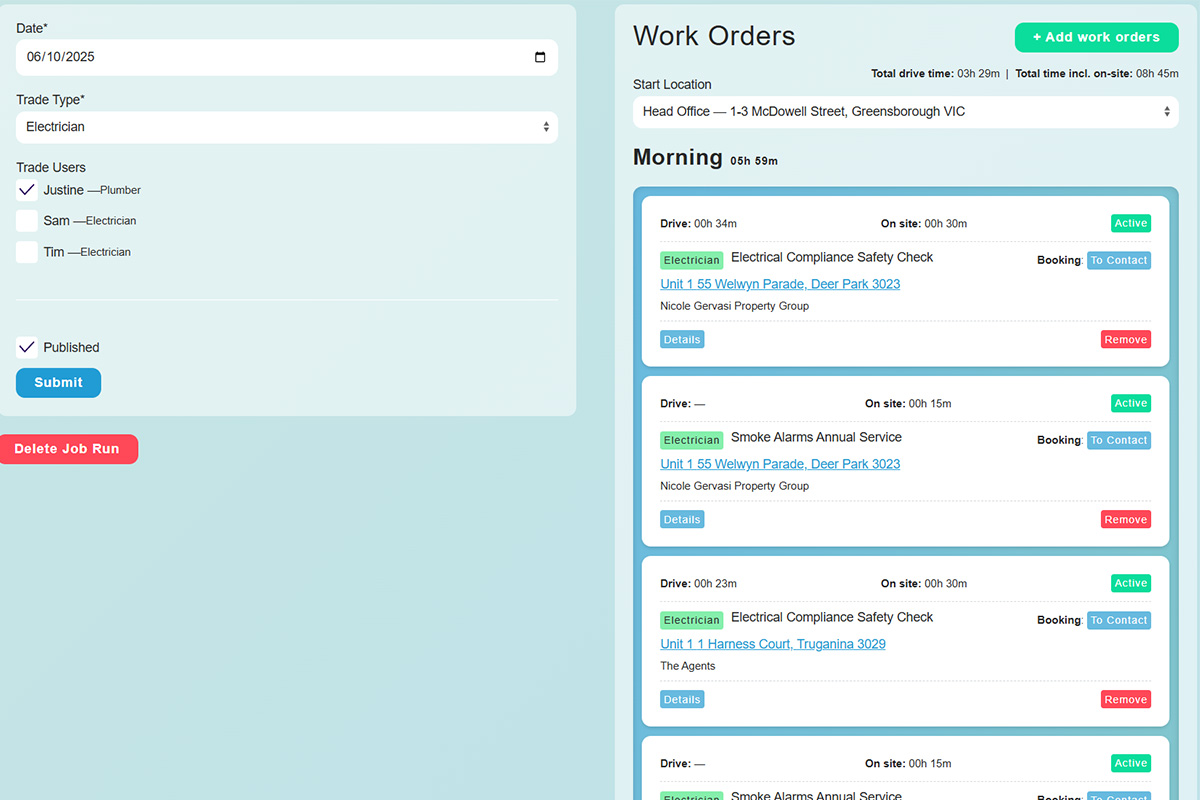Click the Trade Users label

51,167
